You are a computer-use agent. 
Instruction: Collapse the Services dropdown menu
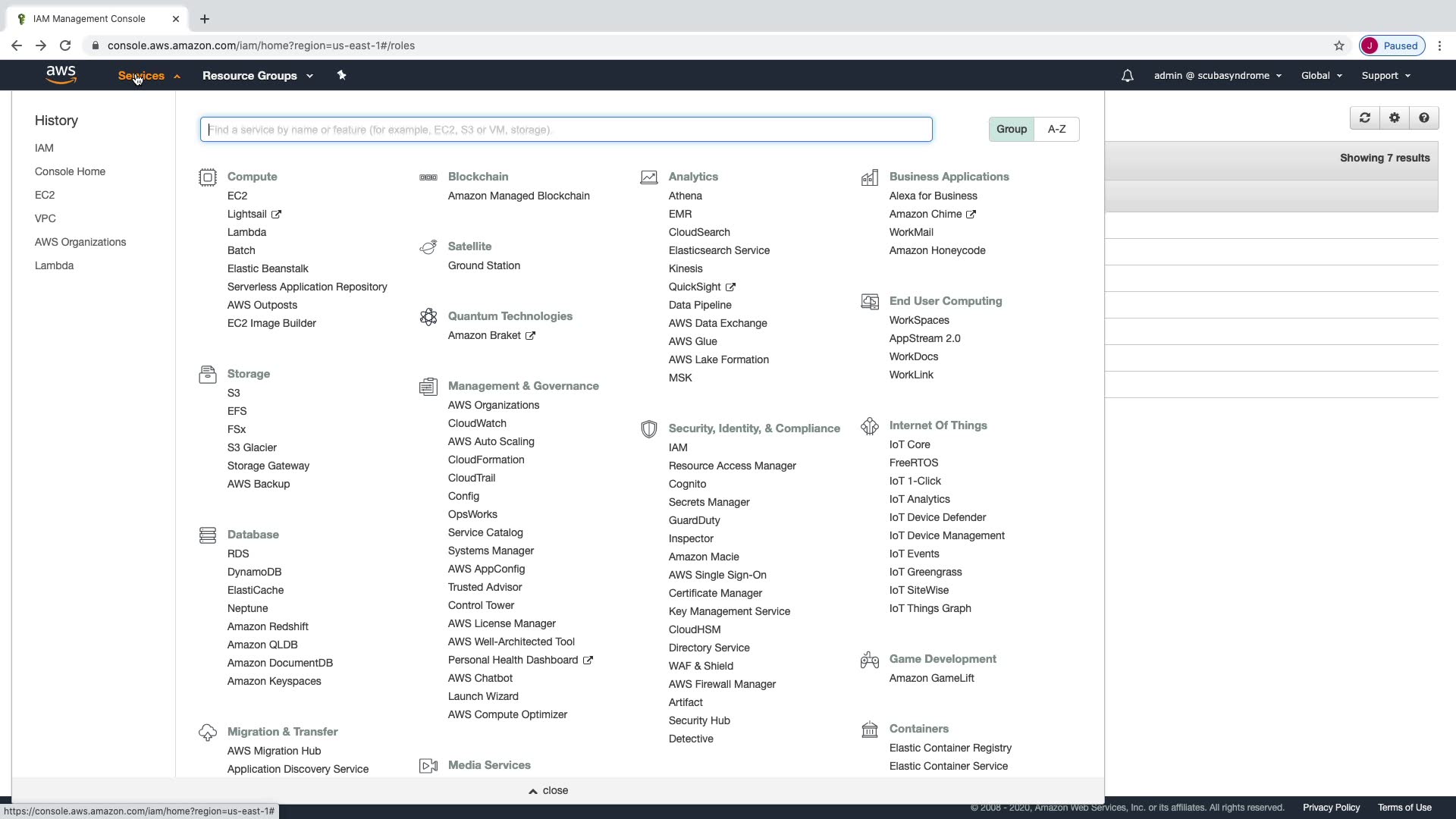(x=148, y=76)
